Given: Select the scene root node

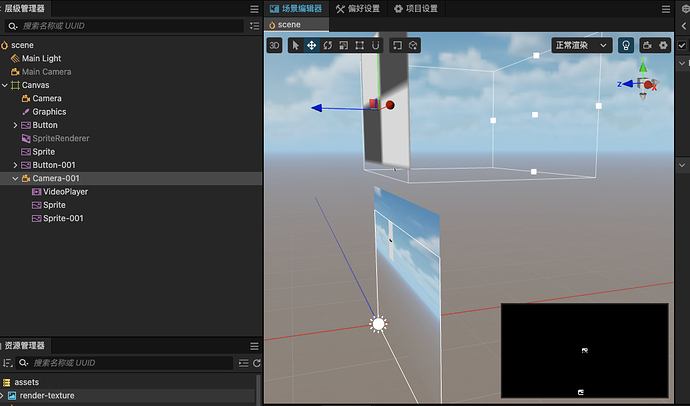Looking at the screenshot, I should pos(22,45).
